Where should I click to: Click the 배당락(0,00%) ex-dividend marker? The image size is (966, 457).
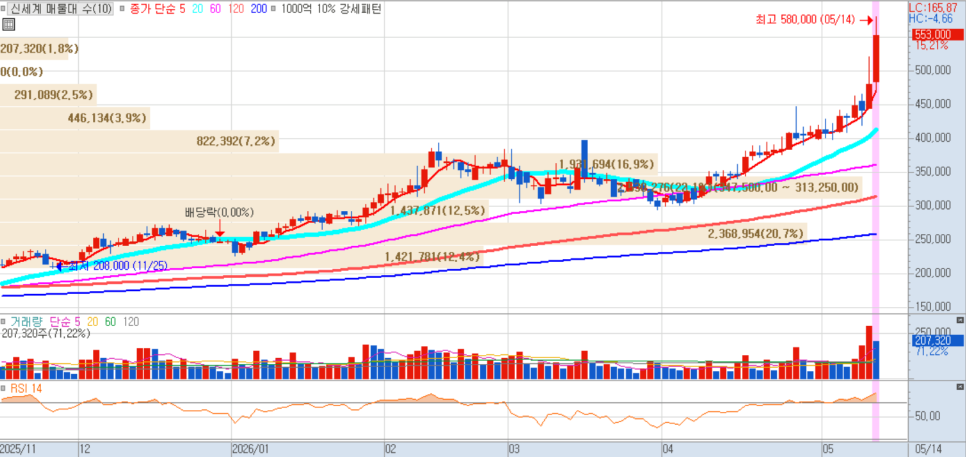pos(219,212)
